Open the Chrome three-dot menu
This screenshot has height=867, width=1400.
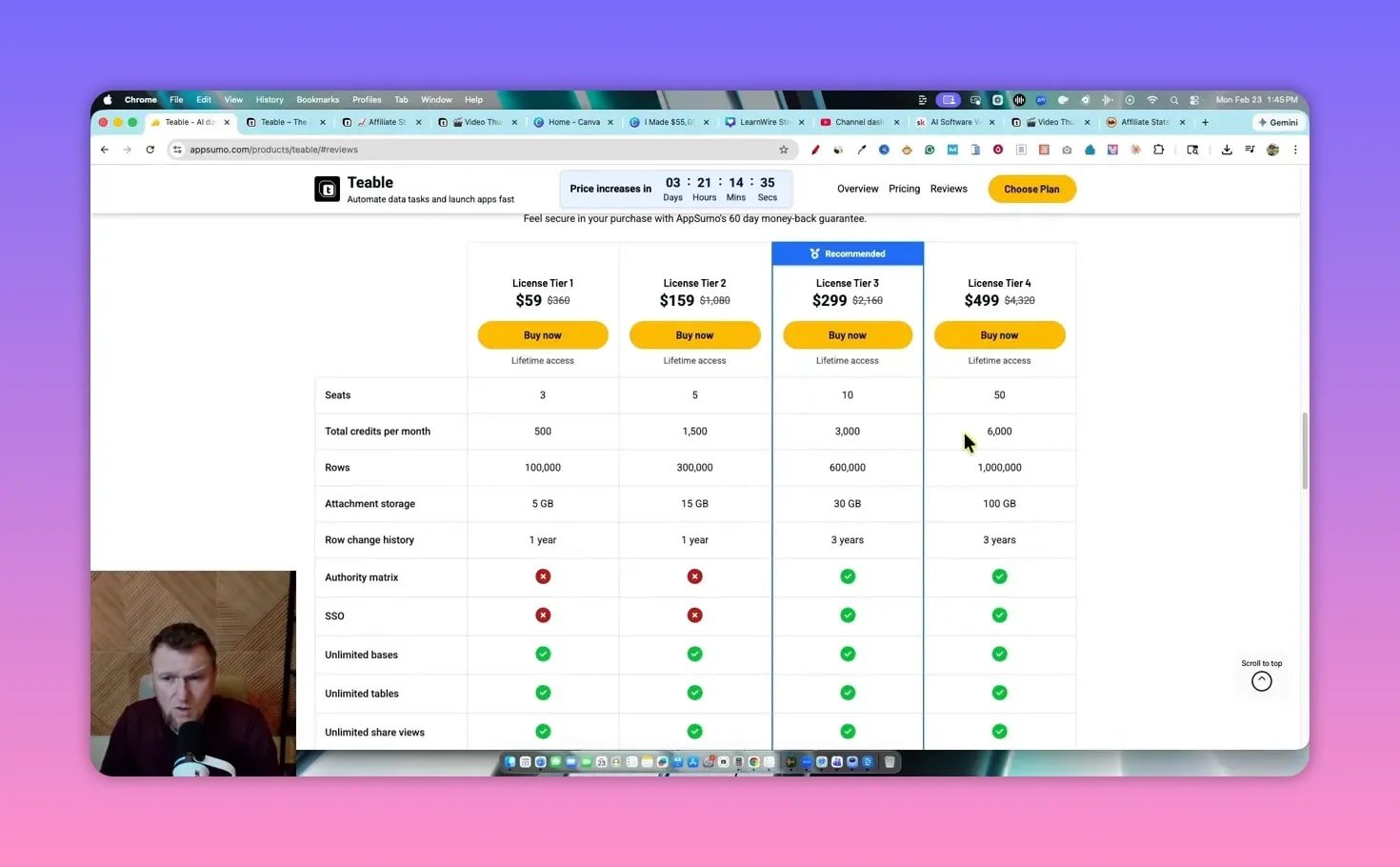(1296, 150)
